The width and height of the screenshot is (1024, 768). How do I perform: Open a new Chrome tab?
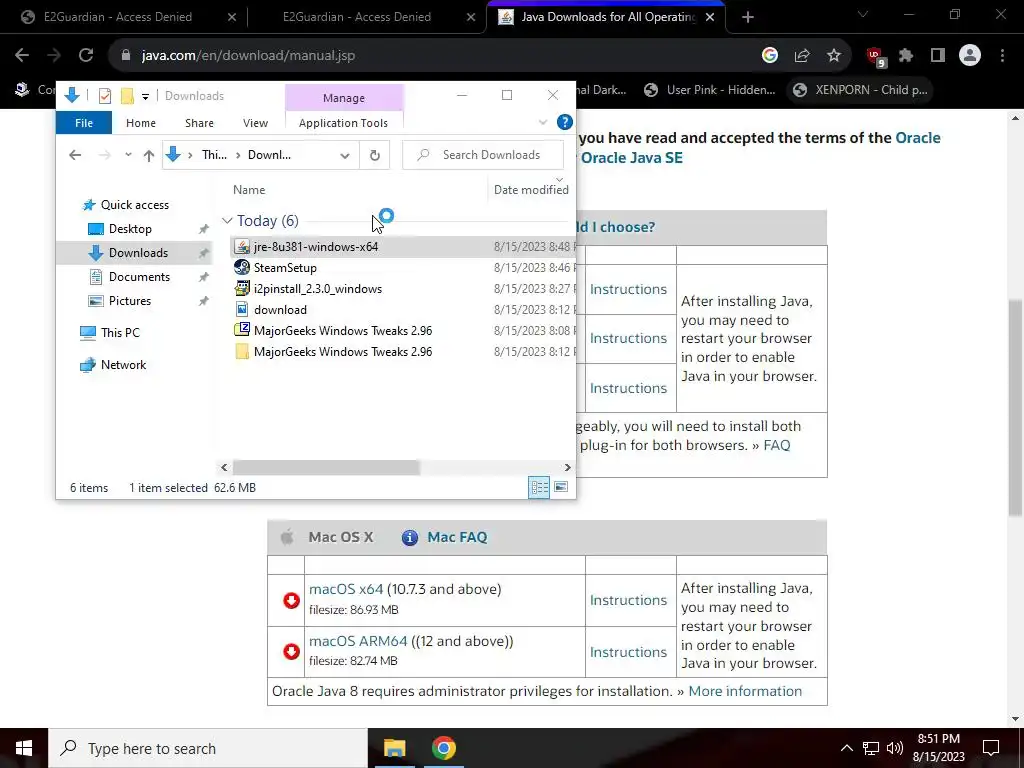pos(748,17)
